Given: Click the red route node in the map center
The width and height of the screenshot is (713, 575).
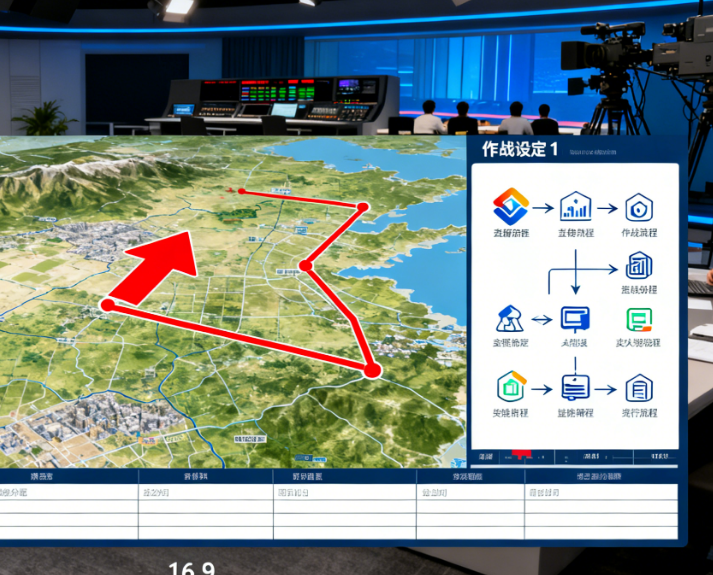Looking at the screenshot, I should click(x=306, y=265).
